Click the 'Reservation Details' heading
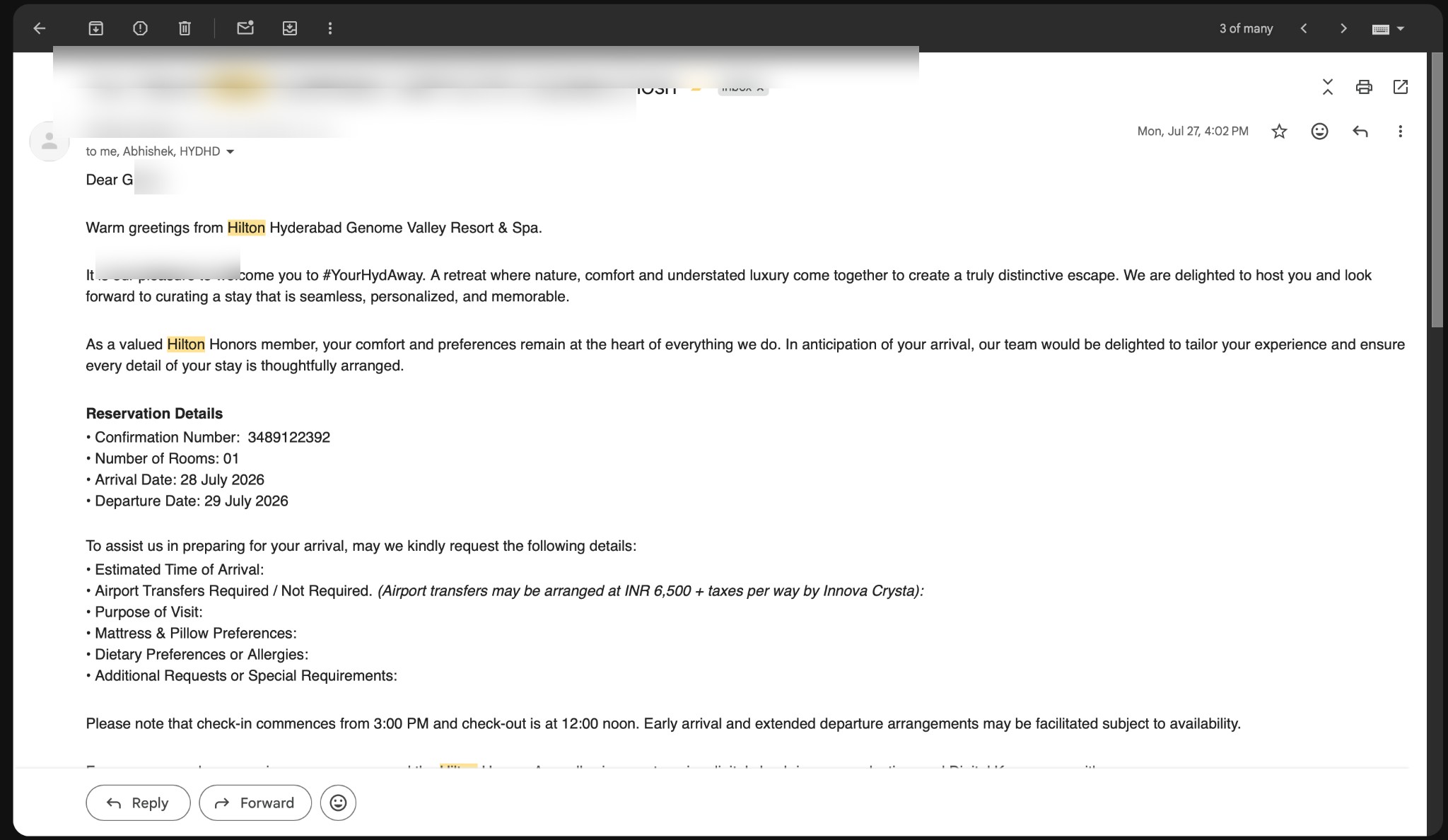This screenshot has width=1448, height=840. [x=154, y=414]
